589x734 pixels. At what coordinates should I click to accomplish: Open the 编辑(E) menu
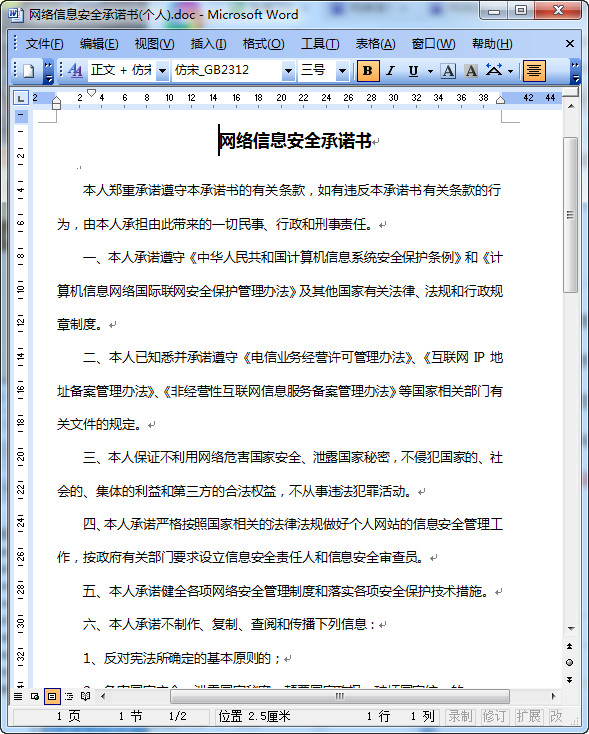click(x=99, y=44)
